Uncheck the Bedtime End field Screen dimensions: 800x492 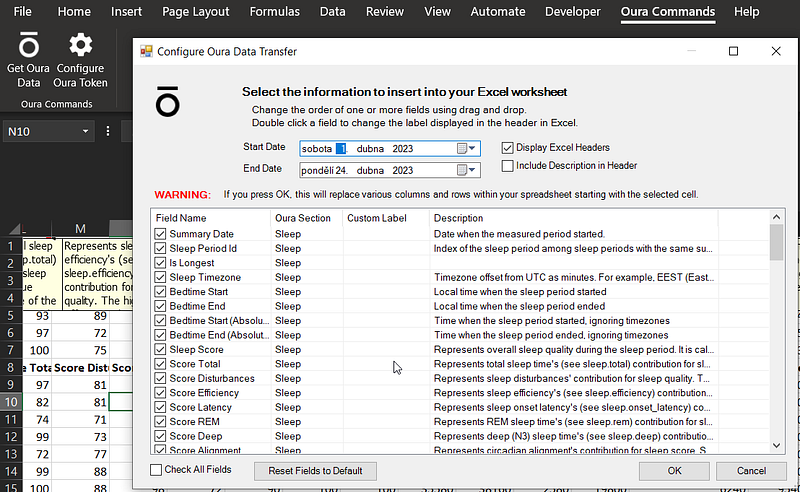click(x=160, y=306)
